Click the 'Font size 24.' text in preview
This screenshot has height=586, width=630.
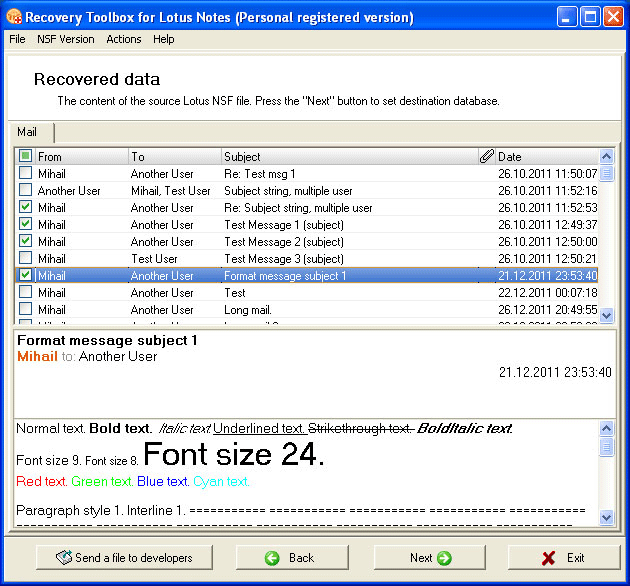(x=233, y=454)
